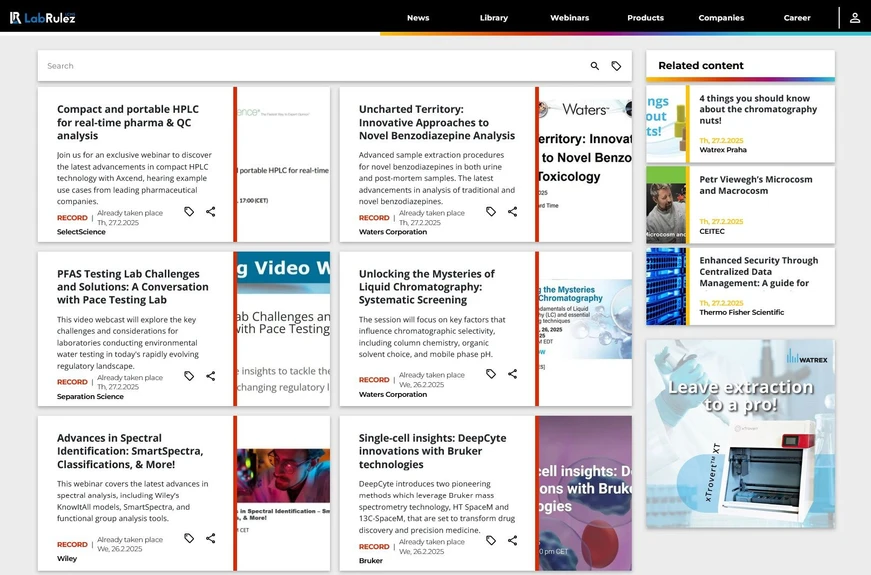The width and height of the screenshot is (871, 575).
Task: Click Petr Viewegh portrait thumbnail
Action: pyautogui.click(x=665, y=205)
